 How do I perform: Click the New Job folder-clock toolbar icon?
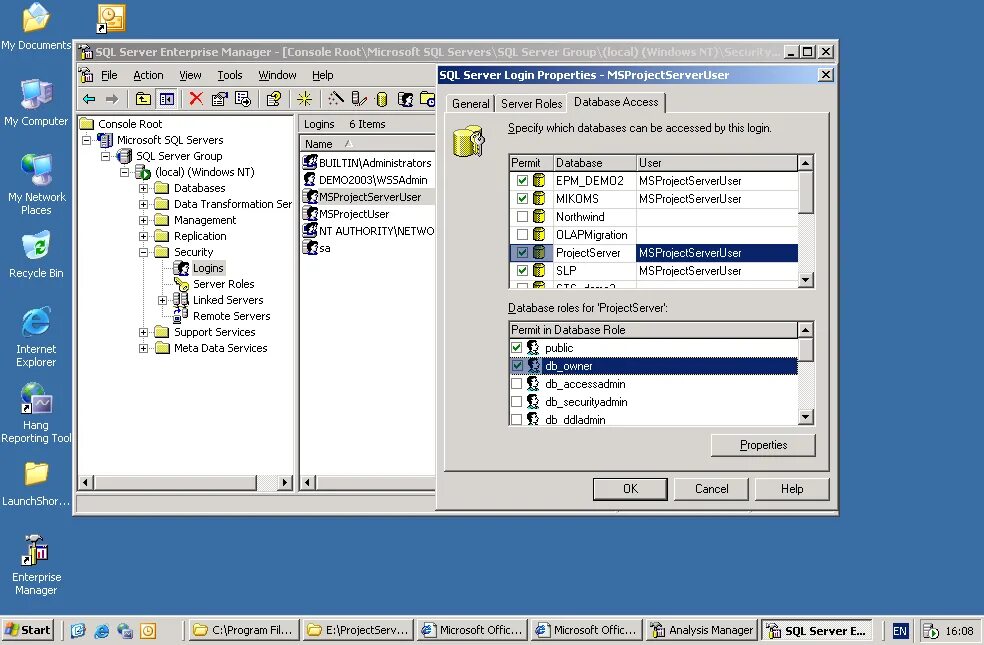(427, 99)
